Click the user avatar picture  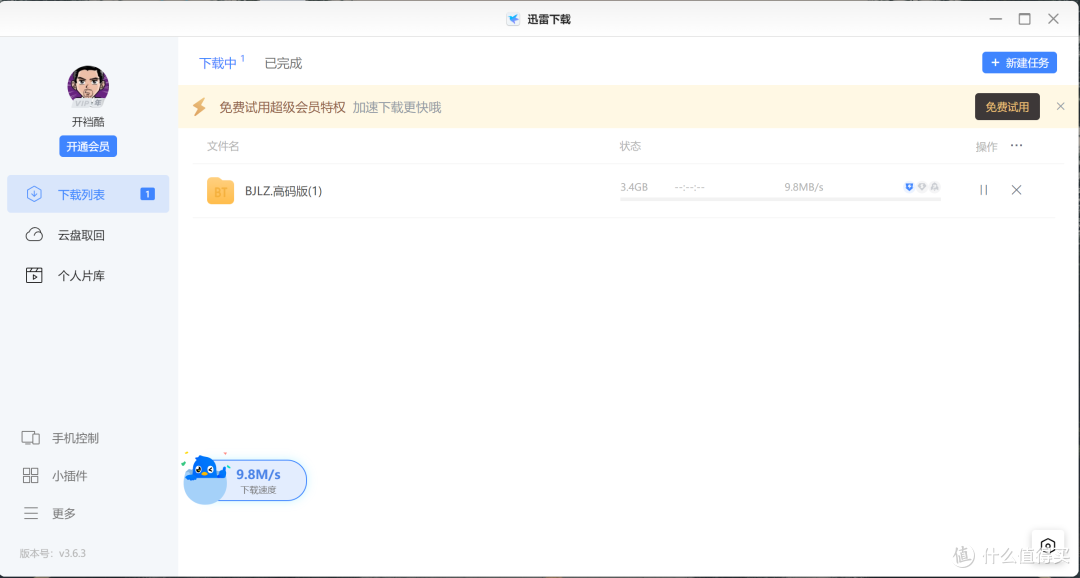click(x=88, y=87)
